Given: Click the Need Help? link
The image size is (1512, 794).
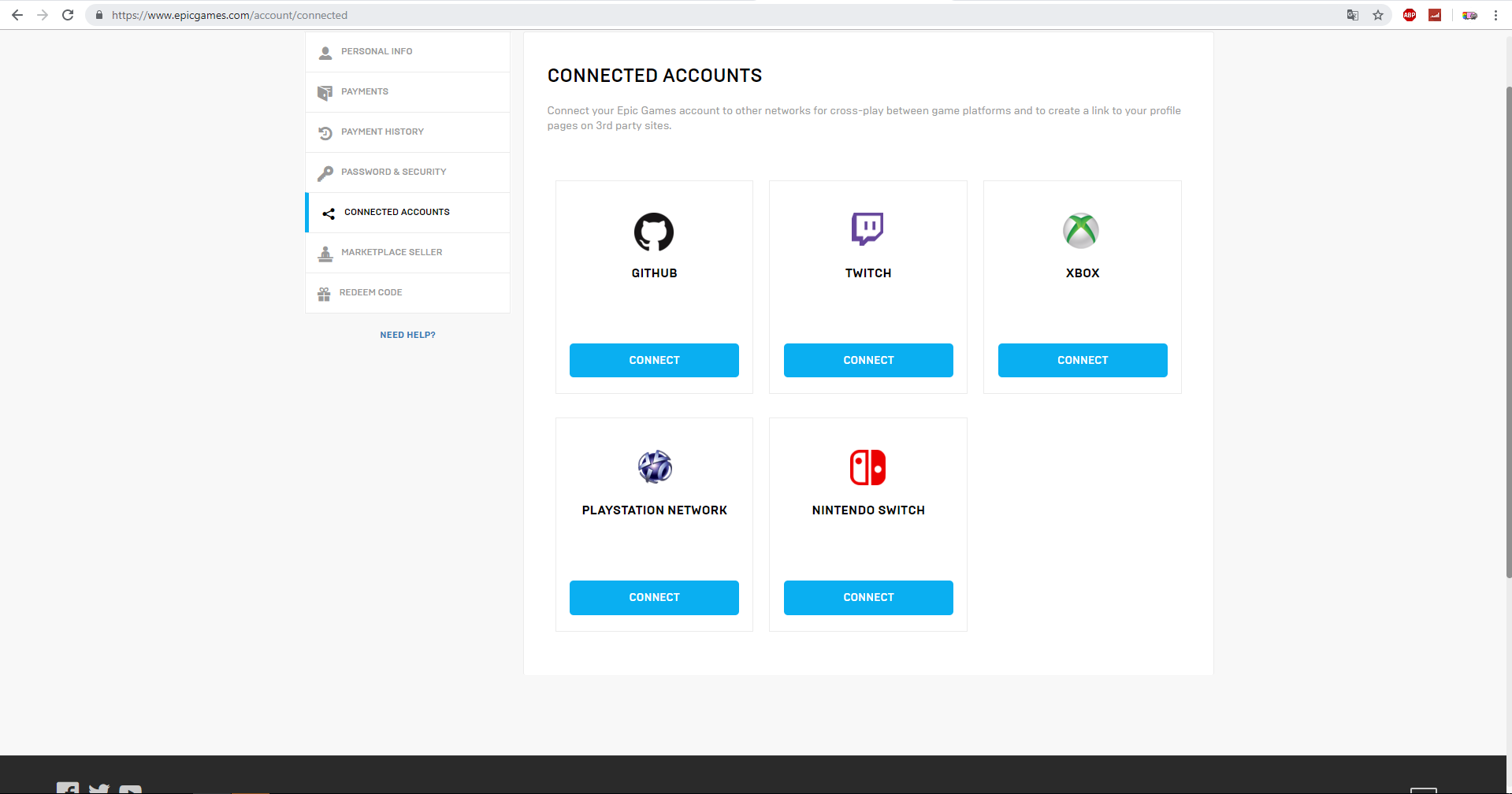Looking at the screenshot, I should tap(407, 335).
